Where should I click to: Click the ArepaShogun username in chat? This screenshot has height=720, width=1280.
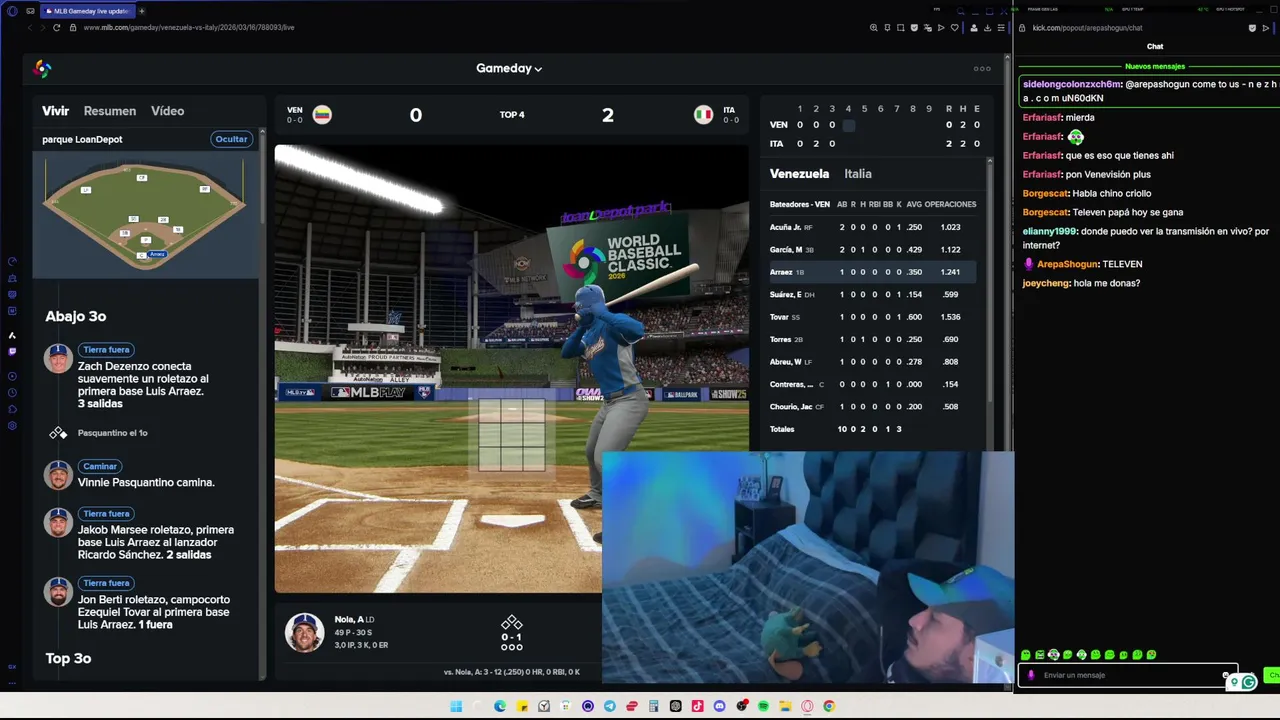click(1069, 264)
